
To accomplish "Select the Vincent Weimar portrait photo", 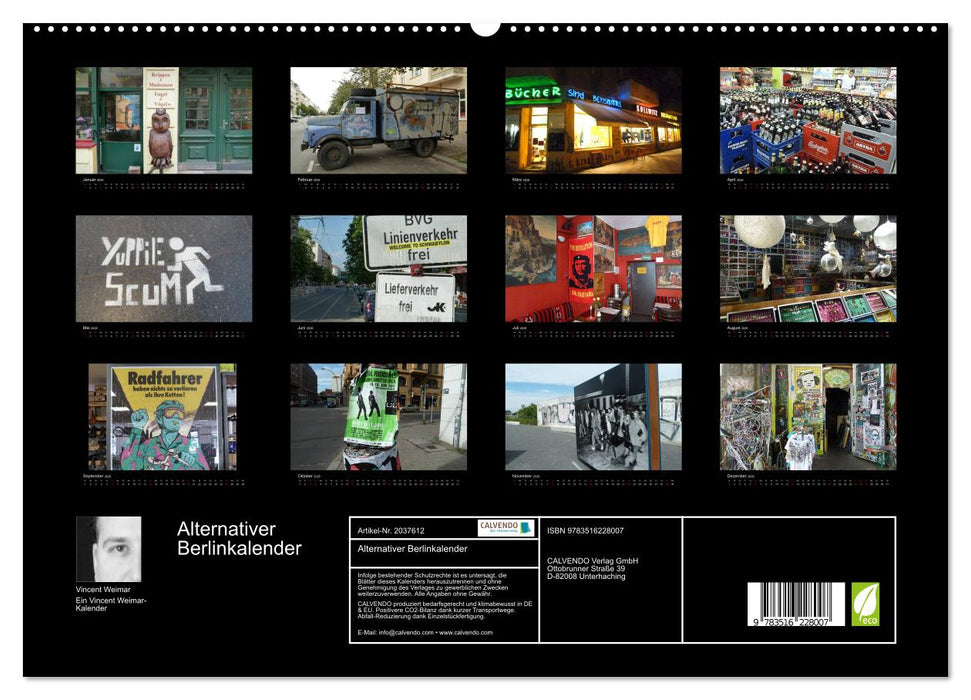I will 110,548.
